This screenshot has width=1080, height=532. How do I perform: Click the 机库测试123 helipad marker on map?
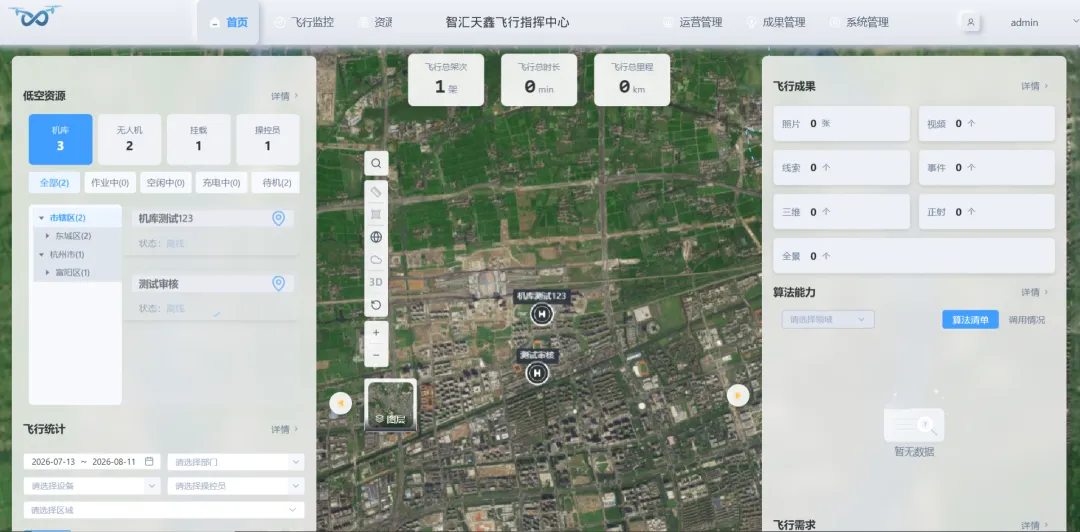[542, 314]
